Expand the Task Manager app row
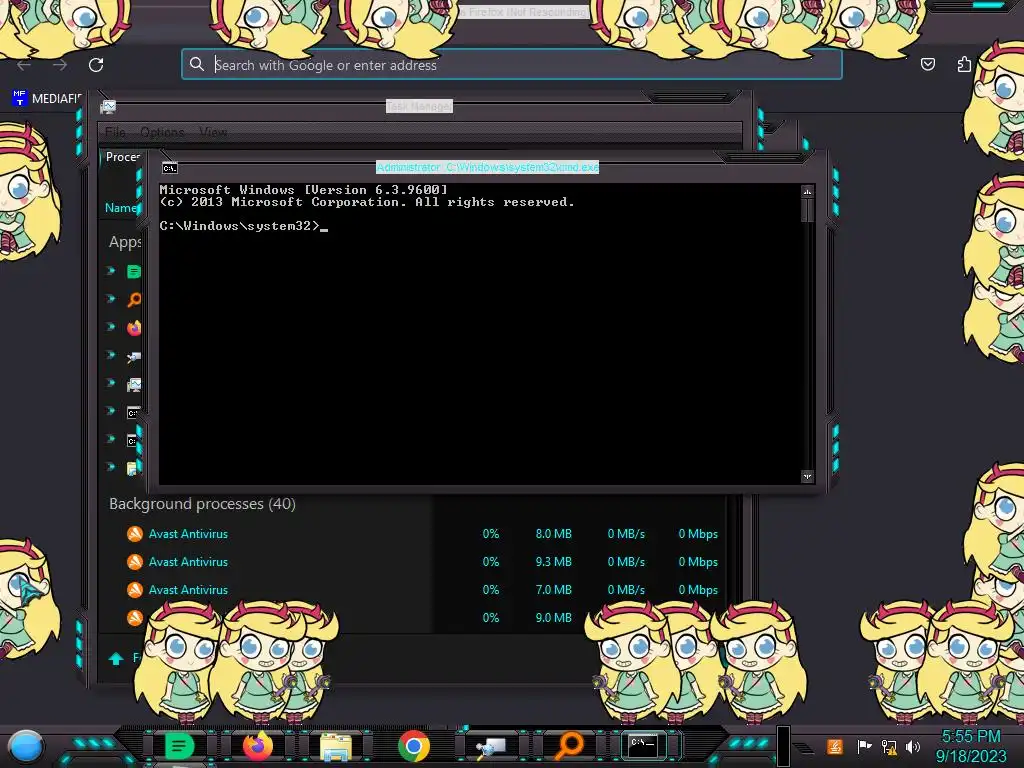 111,383
